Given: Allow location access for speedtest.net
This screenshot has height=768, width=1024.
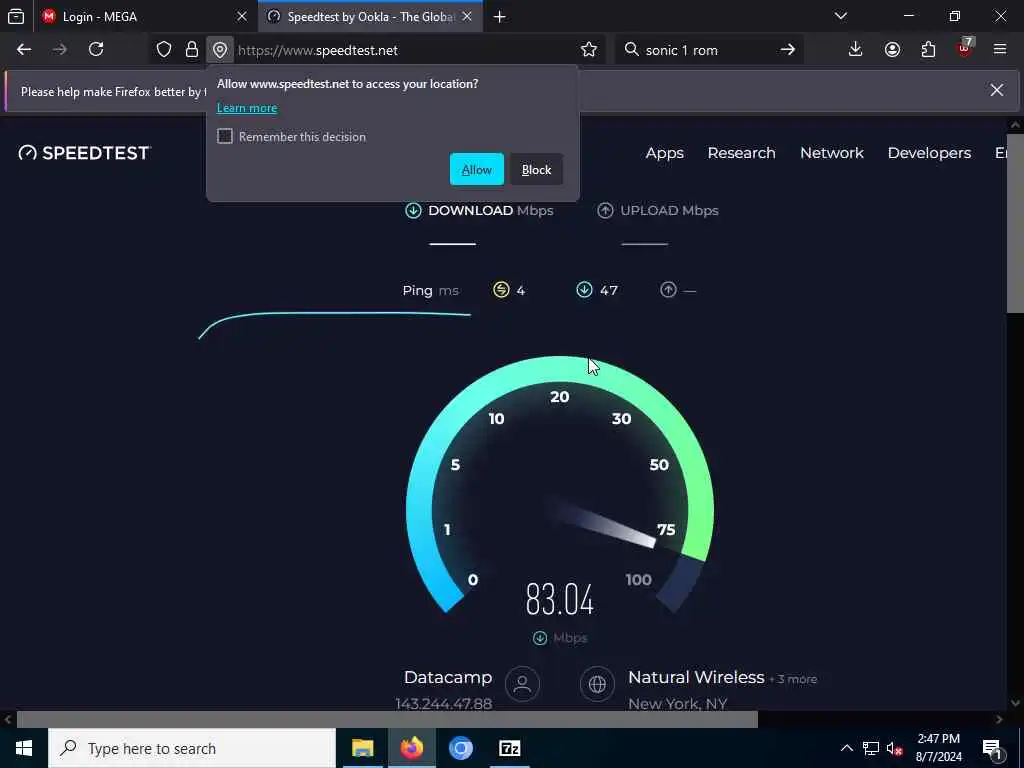Looking at the screenshot, I should [x=477, y=169].
